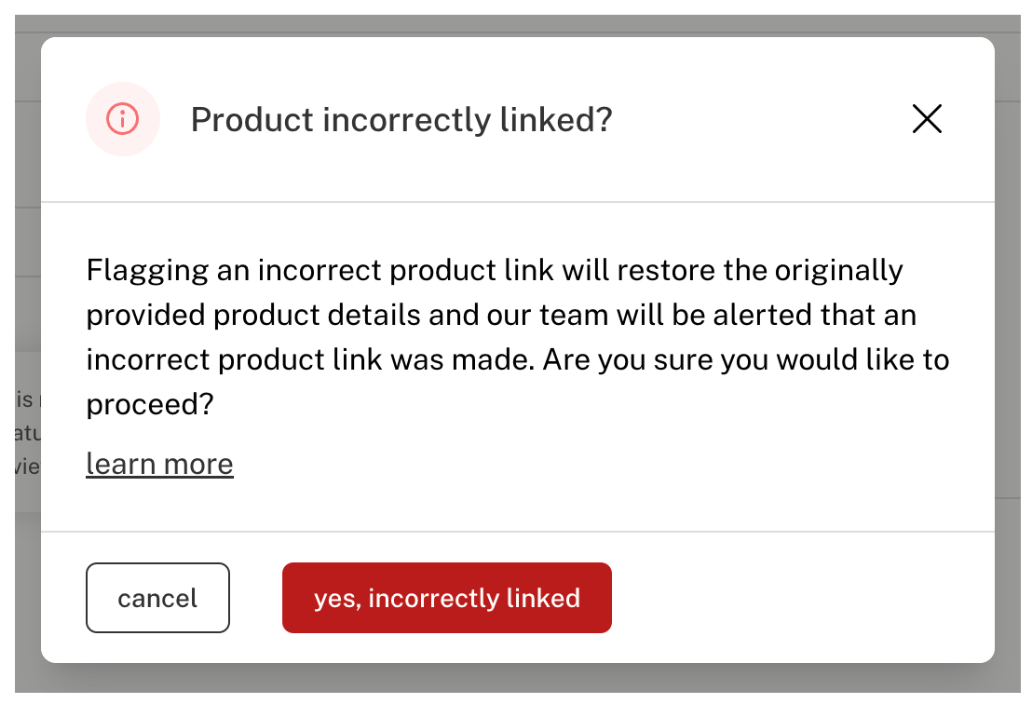Click the partially hidden background text at left

click(27, 433)
